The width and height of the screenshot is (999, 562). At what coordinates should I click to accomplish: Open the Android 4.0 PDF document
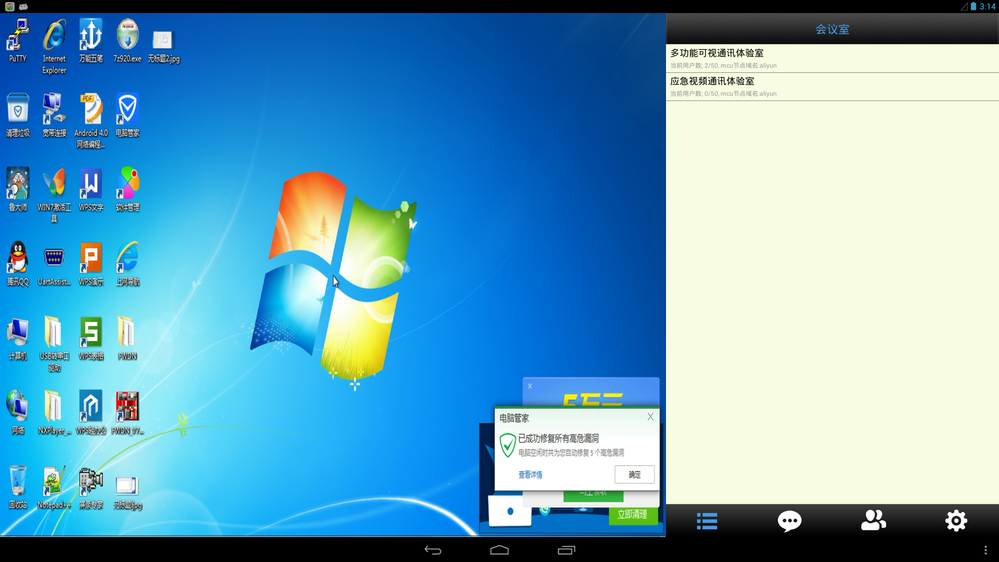click(x=91, y=120)
